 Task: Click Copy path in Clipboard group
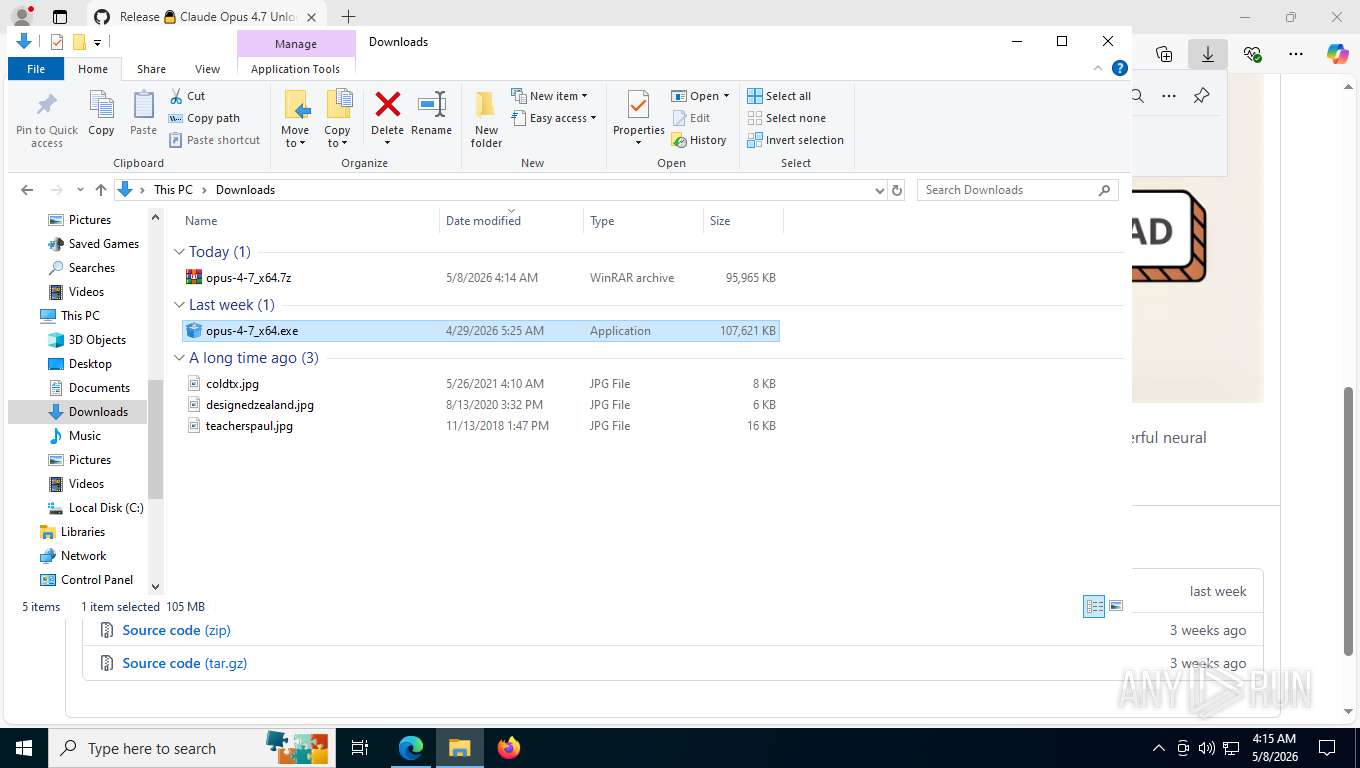coord(204,118)
